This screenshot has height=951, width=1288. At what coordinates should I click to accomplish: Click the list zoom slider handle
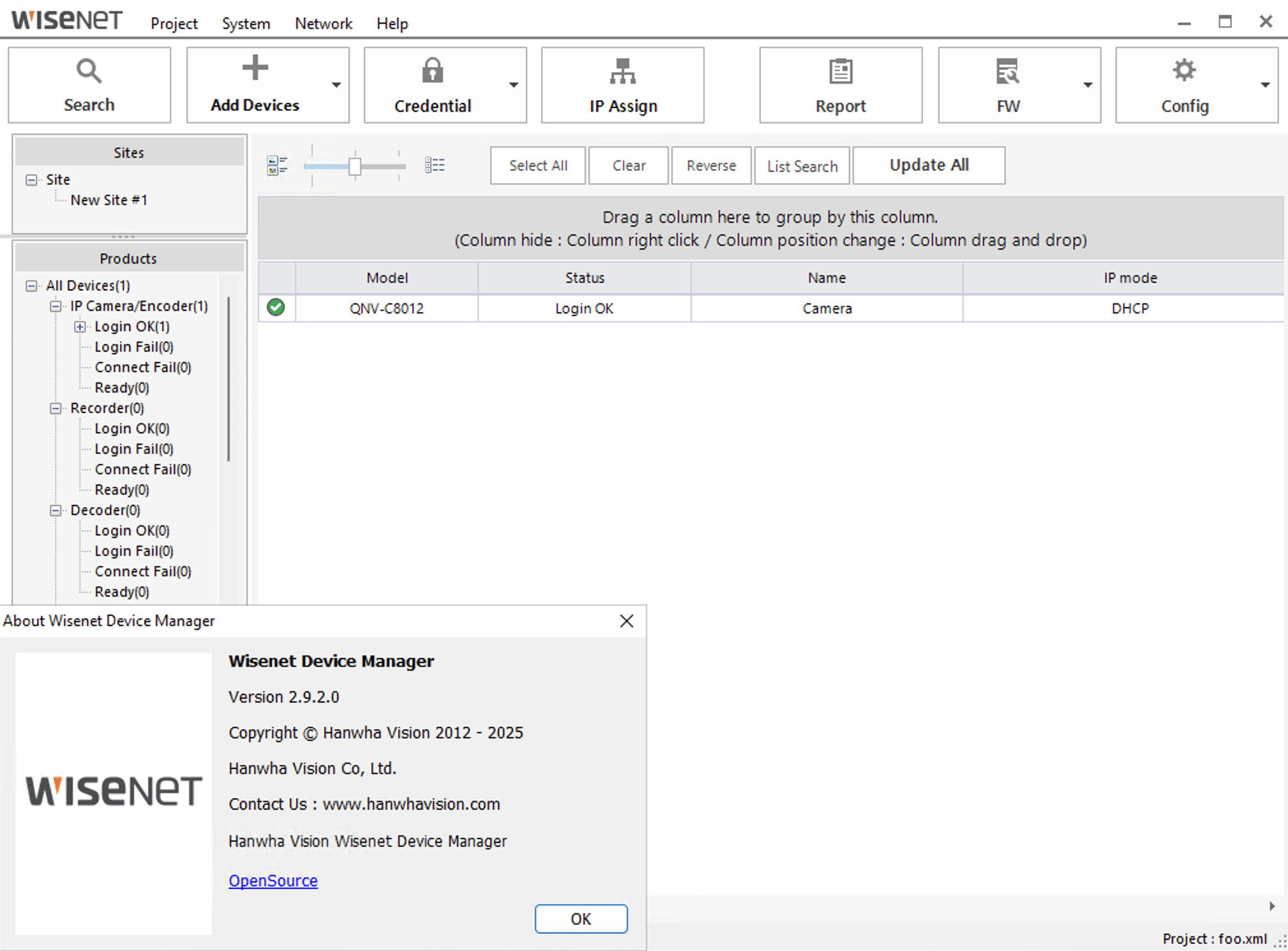pos(355,167)
